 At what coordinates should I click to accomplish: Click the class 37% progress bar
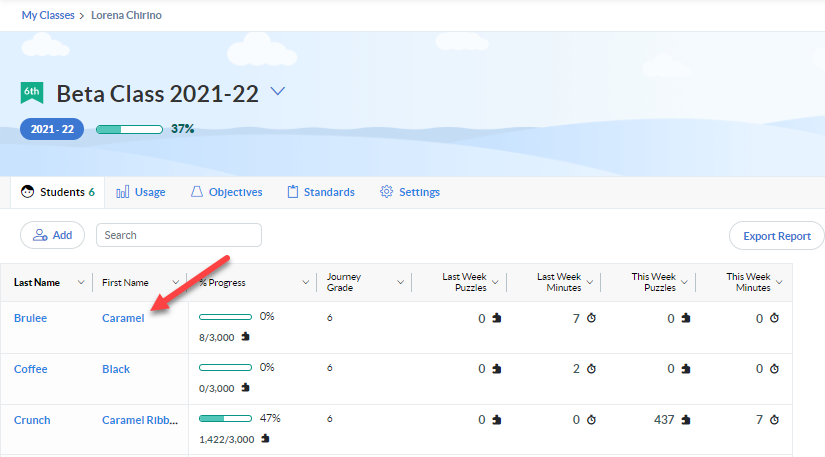[x=129, y=129]
